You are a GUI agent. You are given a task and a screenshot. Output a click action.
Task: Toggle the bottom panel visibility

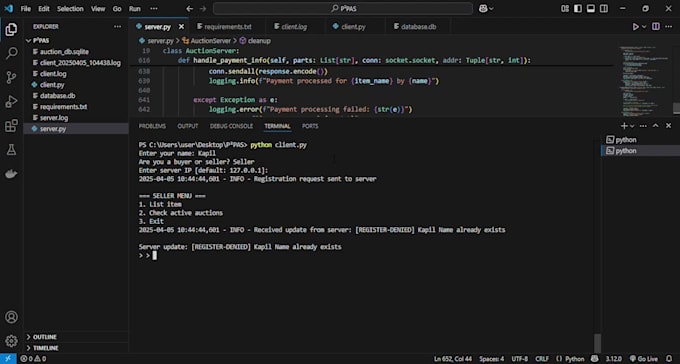pos(591,9)
